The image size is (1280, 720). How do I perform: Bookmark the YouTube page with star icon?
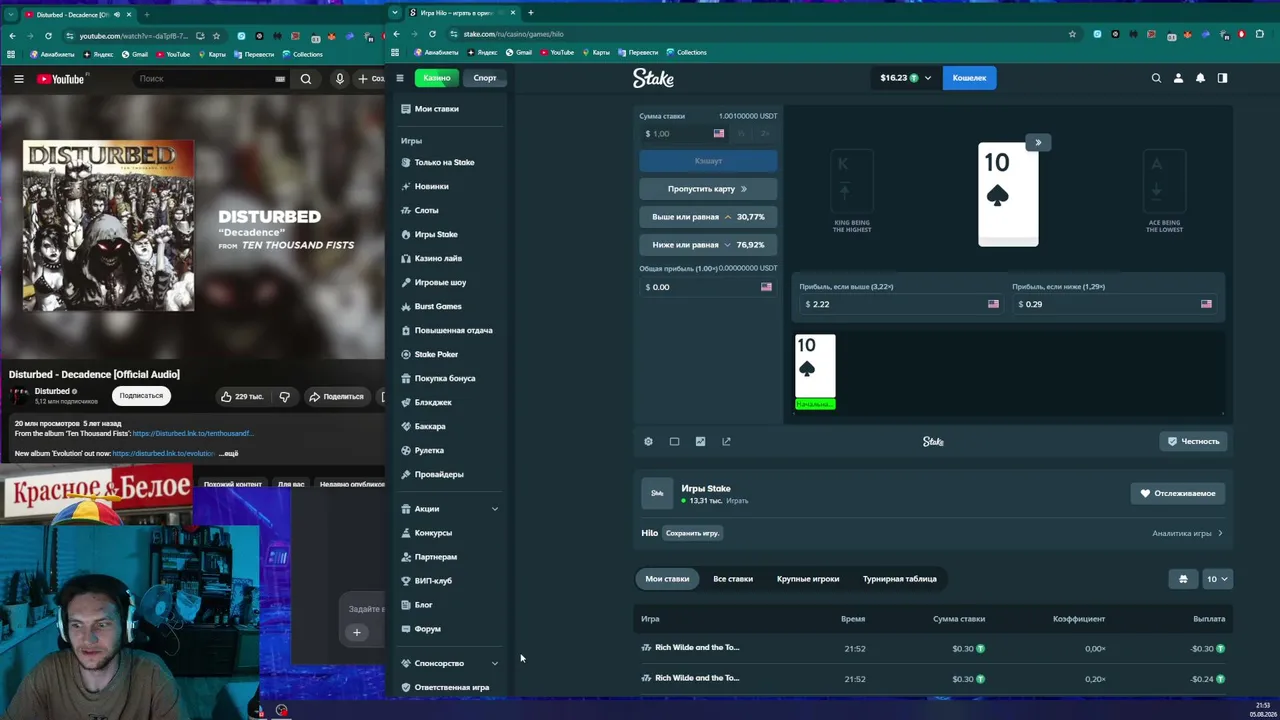pyautogui.click(x=216, y=36)
